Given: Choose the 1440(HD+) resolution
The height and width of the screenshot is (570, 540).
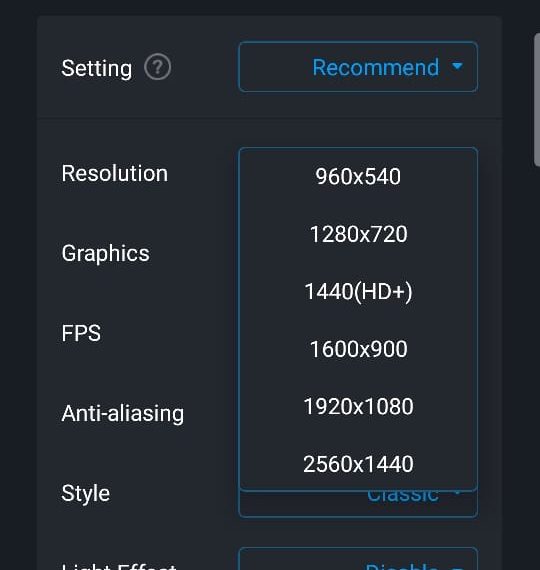Looking at the screenshot, I should click(358, 292).
